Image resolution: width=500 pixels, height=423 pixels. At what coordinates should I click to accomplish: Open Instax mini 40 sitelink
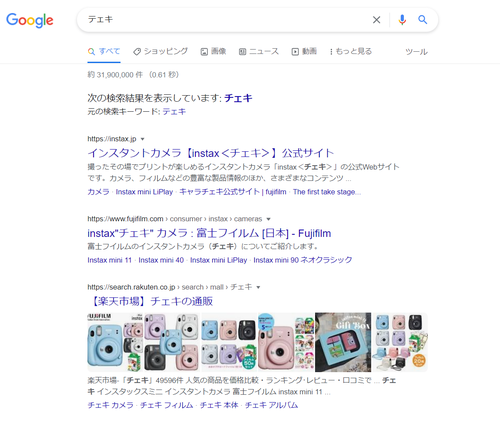[161, 260]
